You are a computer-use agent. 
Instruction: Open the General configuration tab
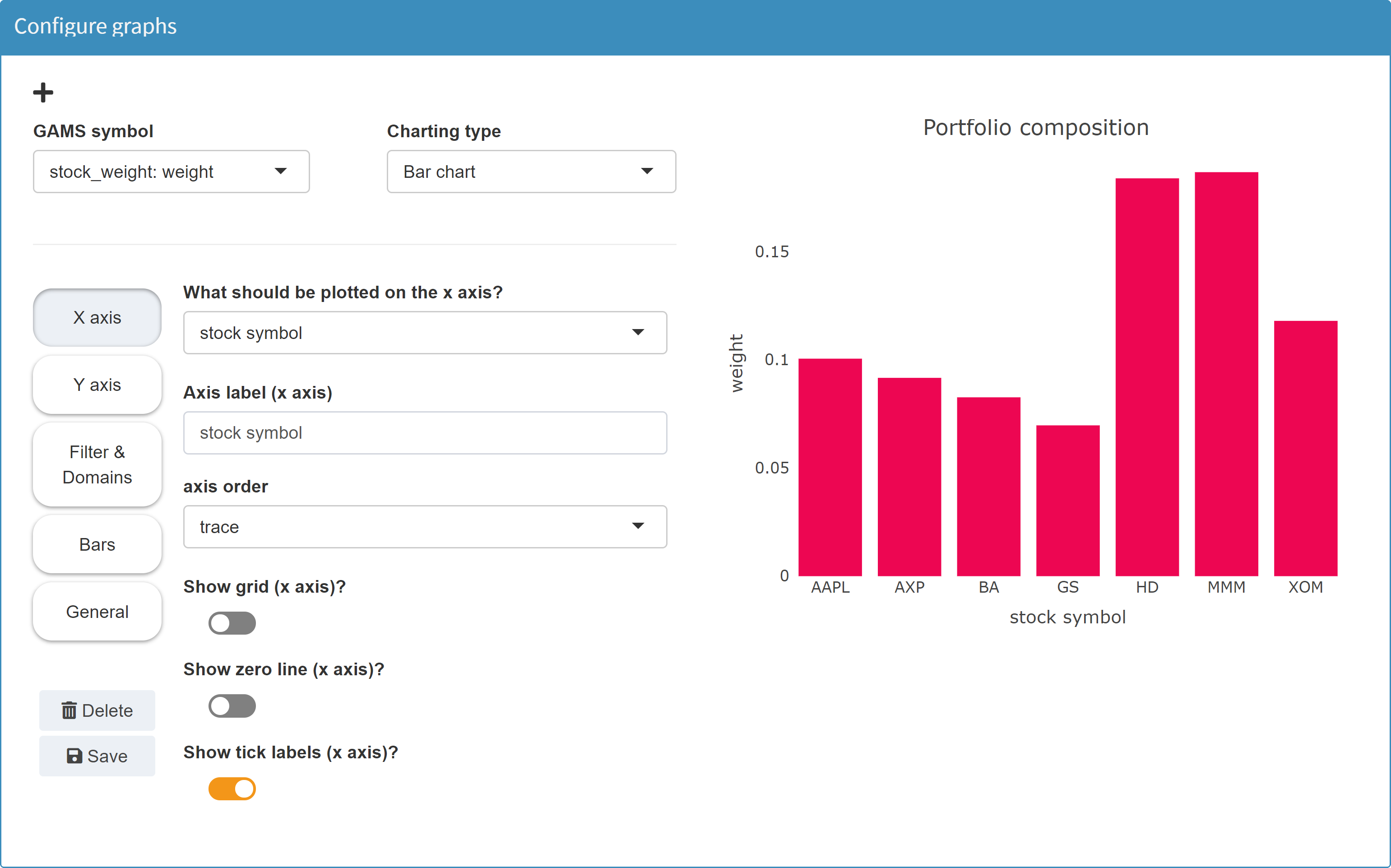[x=97, y=611]
